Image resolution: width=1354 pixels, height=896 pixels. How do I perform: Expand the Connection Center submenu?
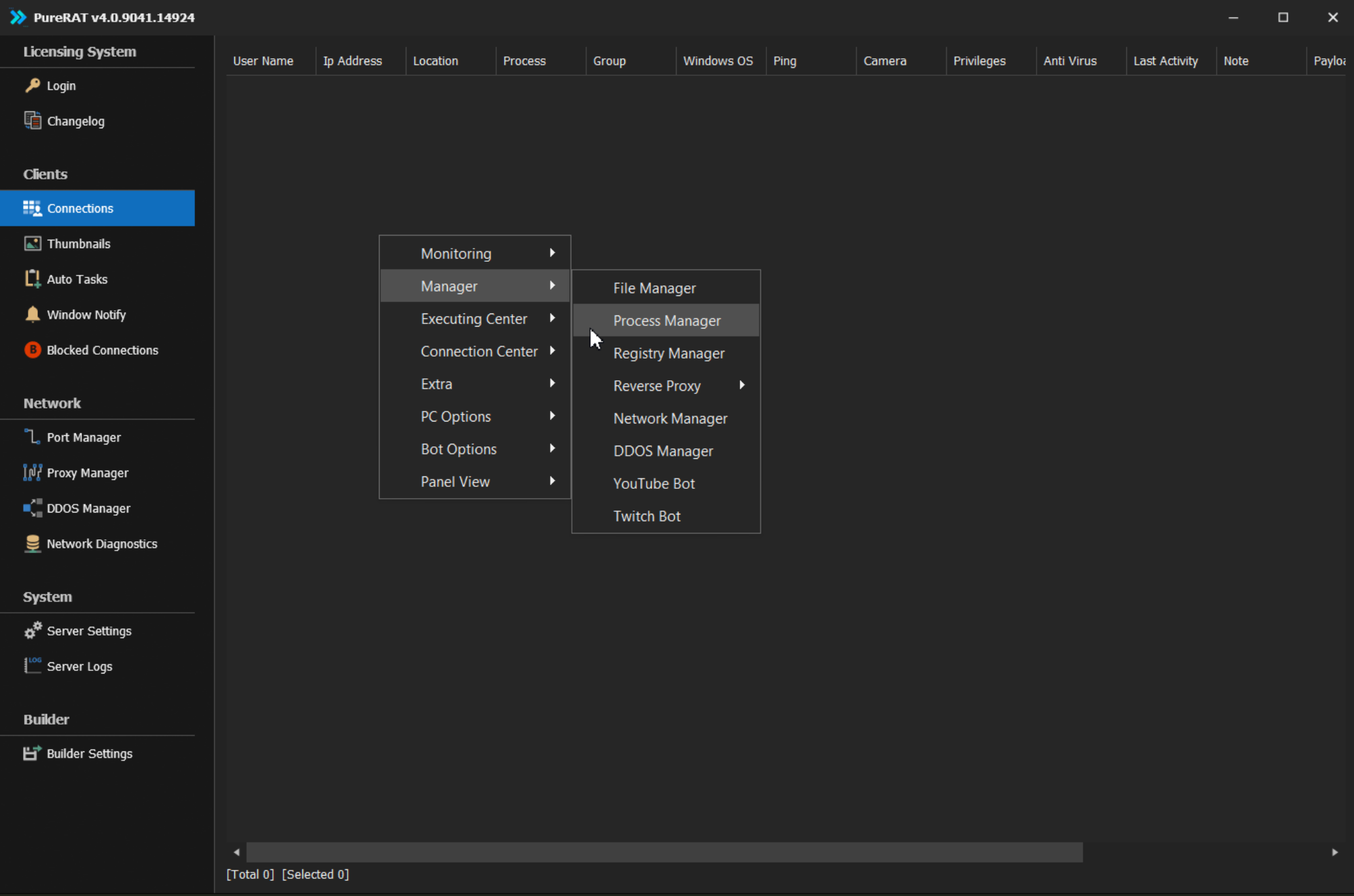[x=474, y=351]
